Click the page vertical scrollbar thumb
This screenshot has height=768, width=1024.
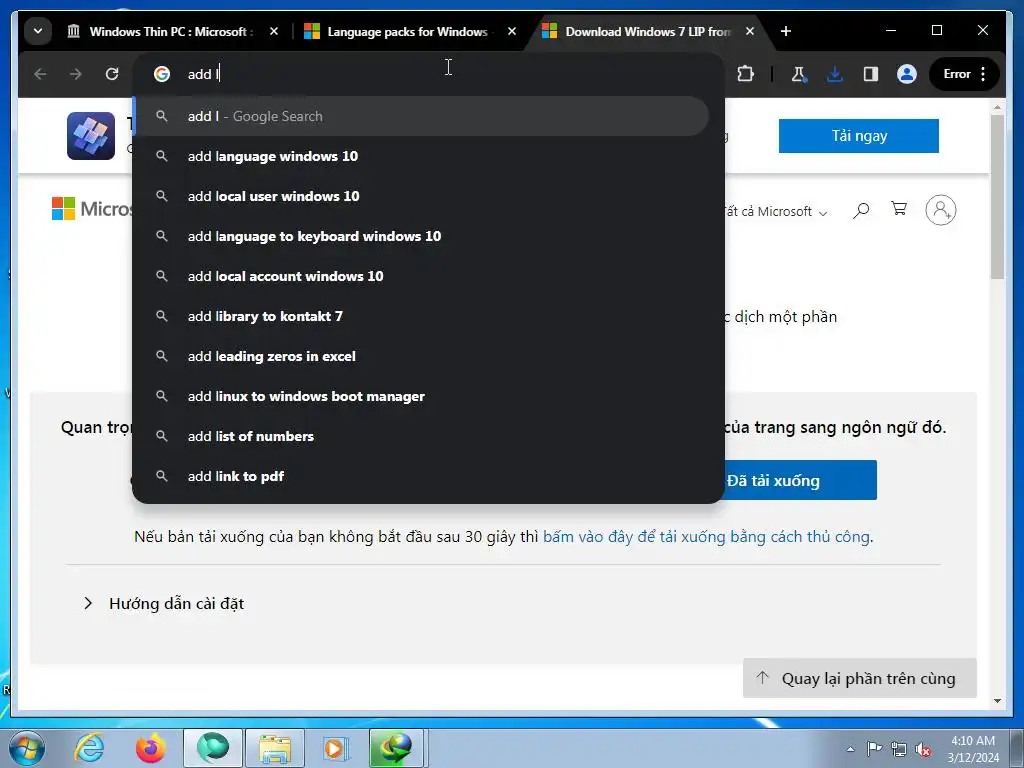pos(997,197)
